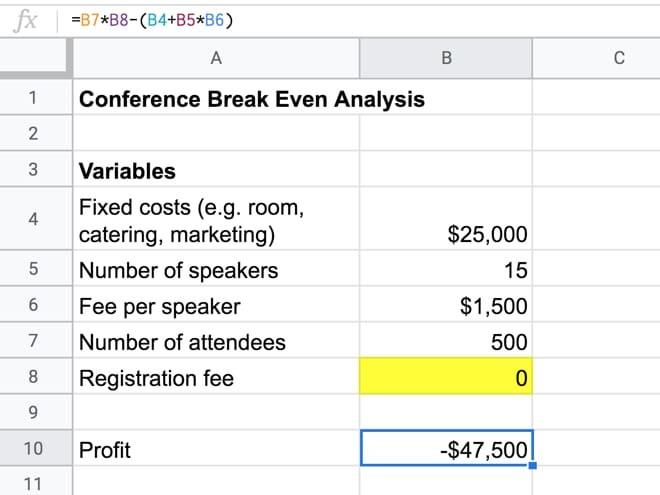The image size is (660, 495).
Task: Select the profit cell showing -$47,500
Action: tap(446, 449)
